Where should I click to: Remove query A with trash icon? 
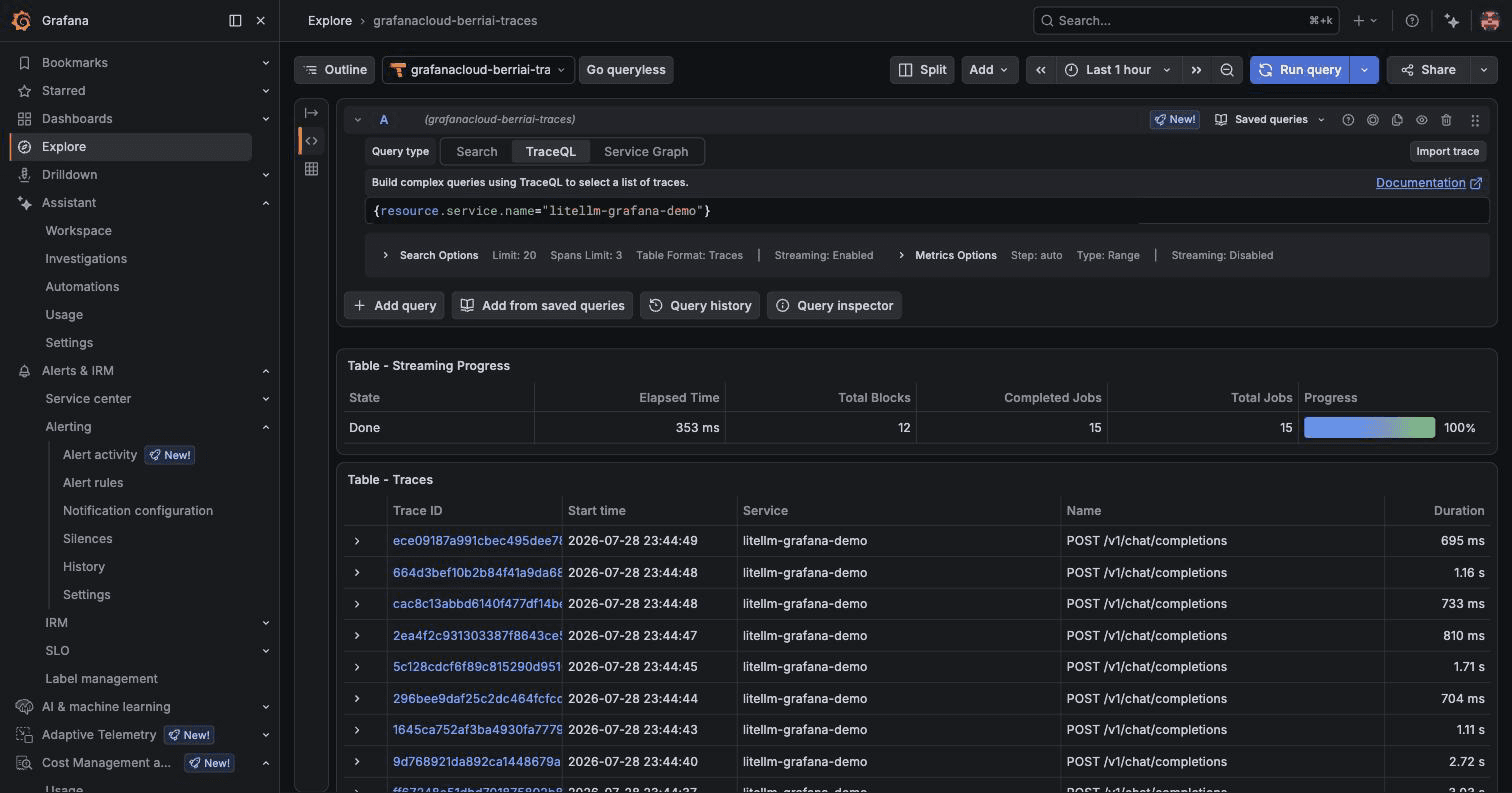coord(1446,120)
